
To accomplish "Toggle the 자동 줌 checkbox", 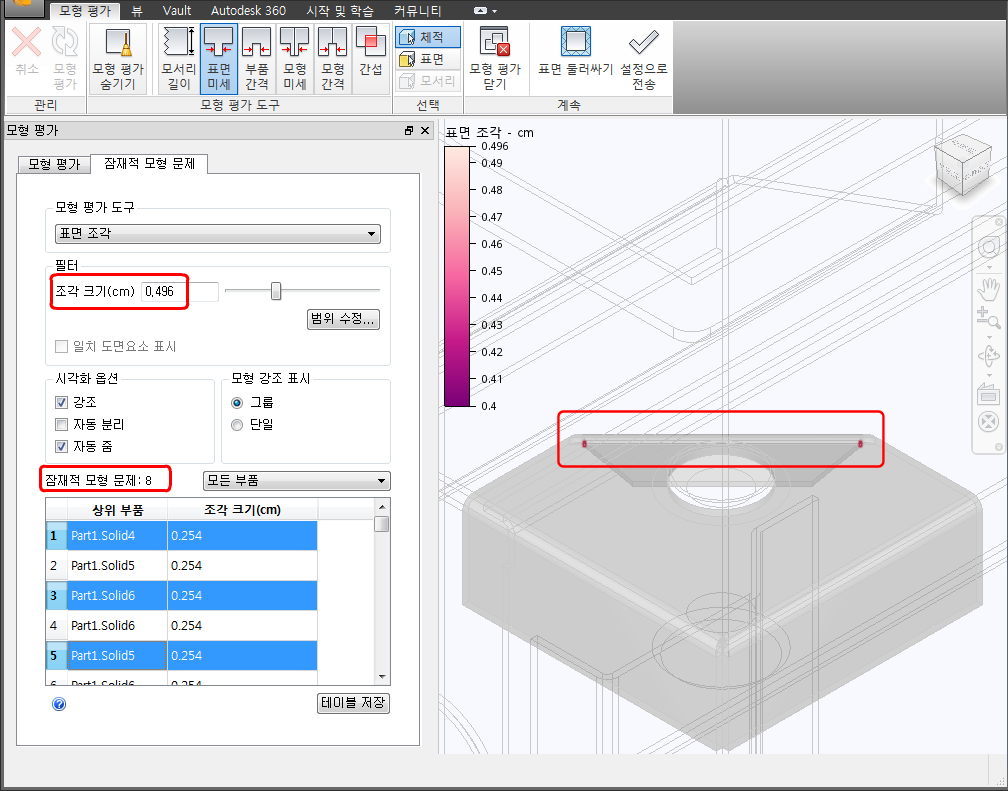I will click(62, 446).
